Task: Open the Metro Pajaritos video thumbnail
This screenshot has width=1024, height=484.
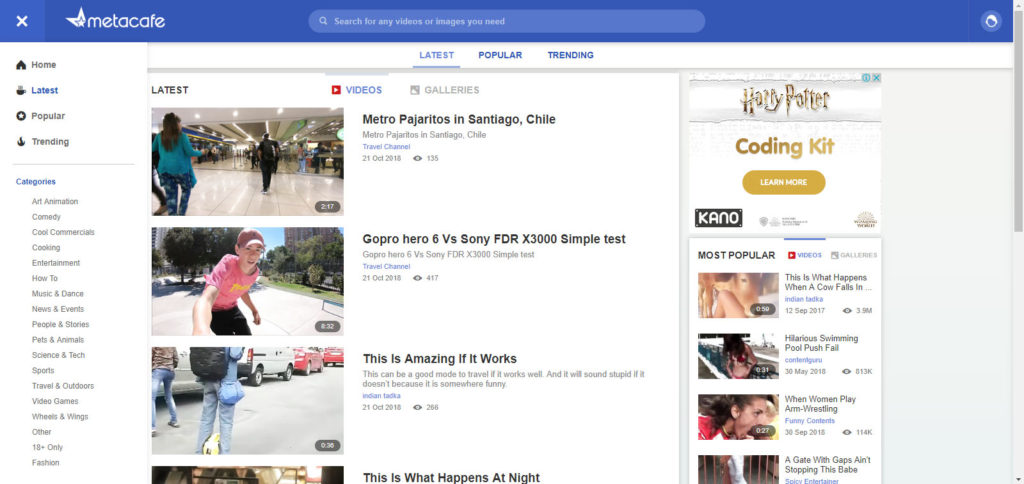Action: [248, 161]
